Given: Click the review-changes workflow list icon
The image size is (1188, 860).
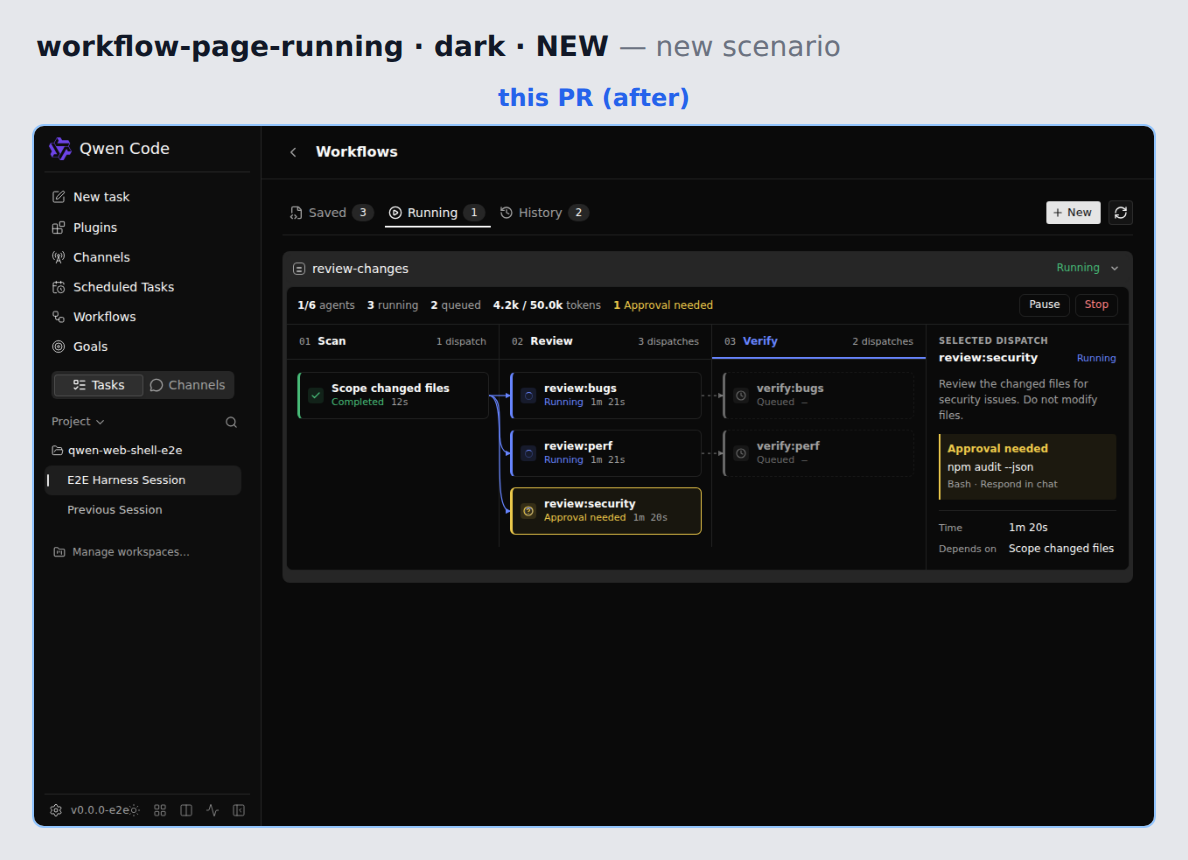Looking at the screenshot, I should [299, 269].
